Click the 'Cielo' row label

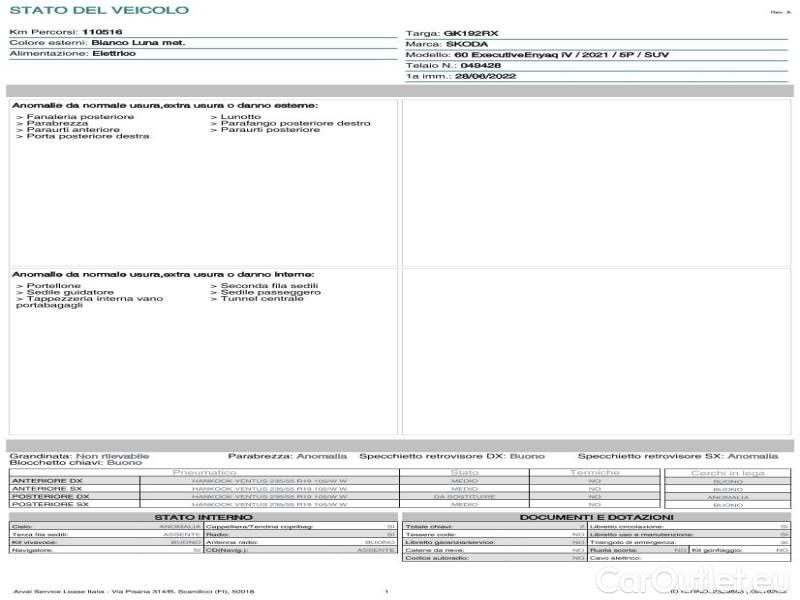coord(22,527)
